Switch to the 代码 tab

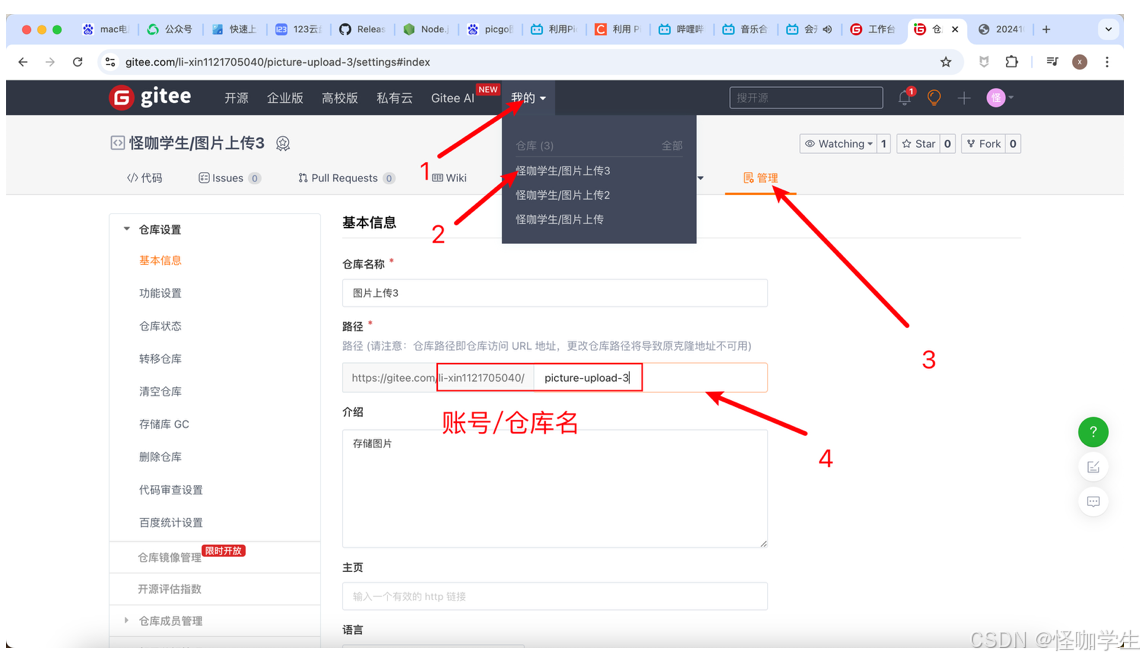point(144,178)
